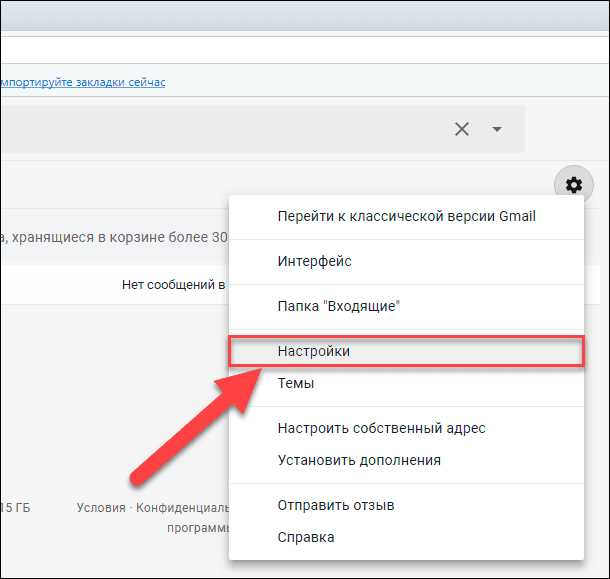
Task: Select 'Перейти к классической версии Gmail'
Action: (x=407, y=216)
